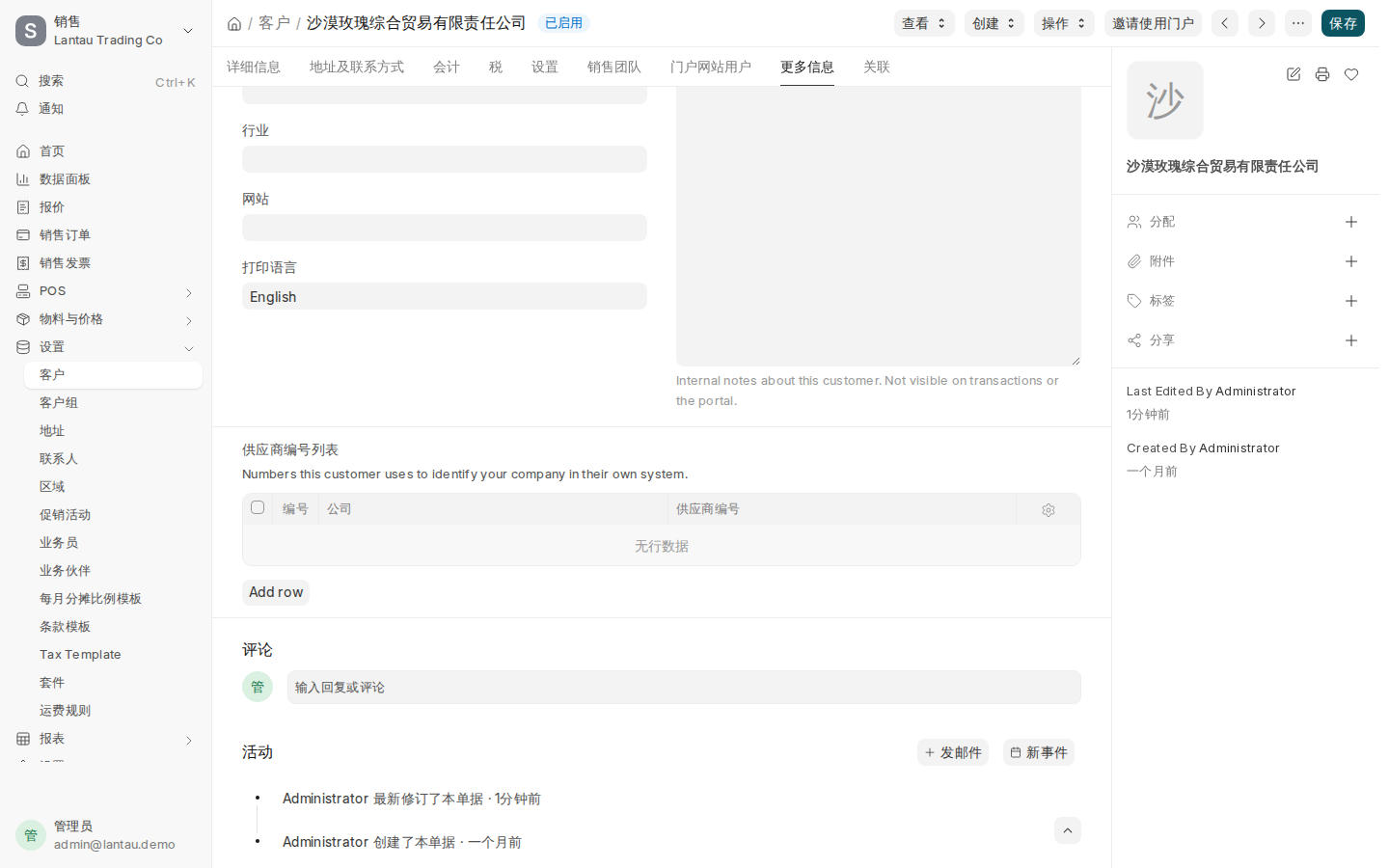
Task: Click the home icon in breadcrumb
Action: (x=234, y=23)
